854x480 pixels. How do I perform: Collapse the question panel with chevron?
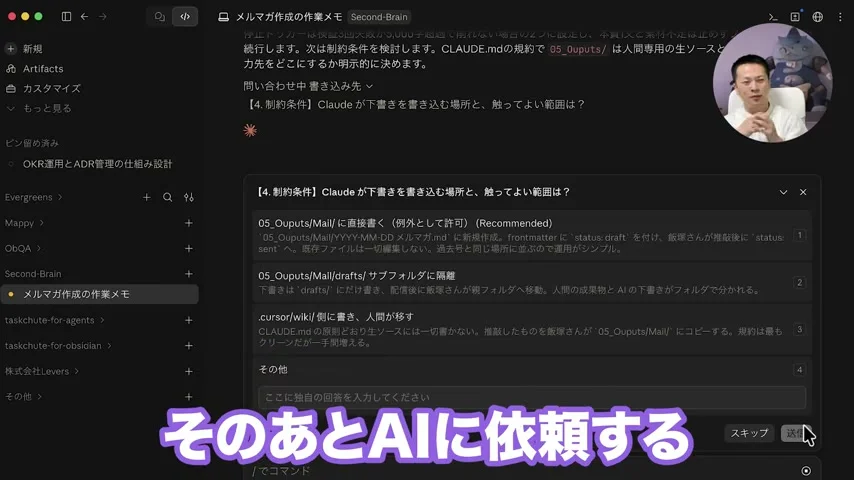(783, 192)
